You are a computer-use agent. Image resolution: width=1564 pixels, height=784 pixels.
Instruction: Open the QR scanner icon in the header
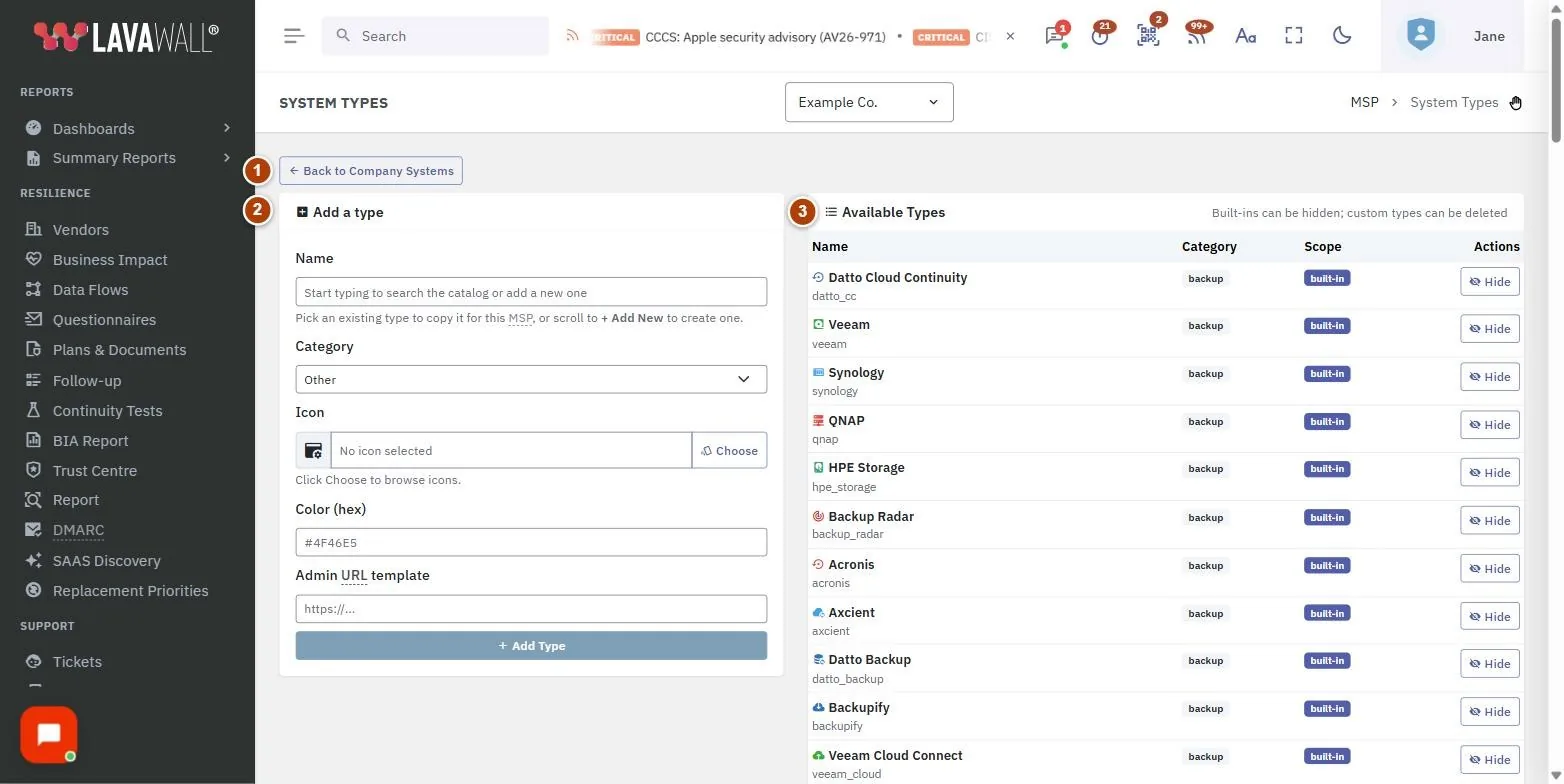click(x=1148, y=36)
